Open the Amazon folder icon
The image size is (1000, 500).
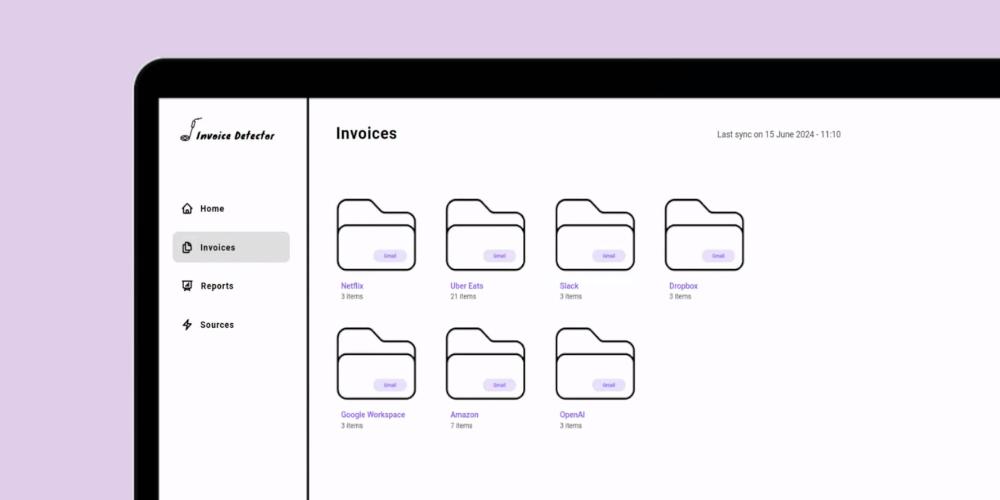485,364
